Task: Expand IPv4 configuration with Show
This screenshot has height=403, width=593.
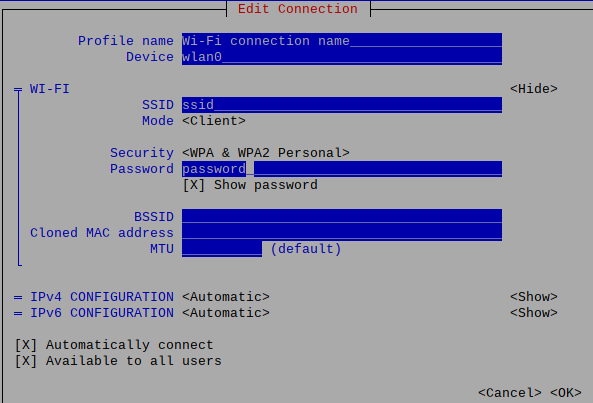Action: (534, 297)
